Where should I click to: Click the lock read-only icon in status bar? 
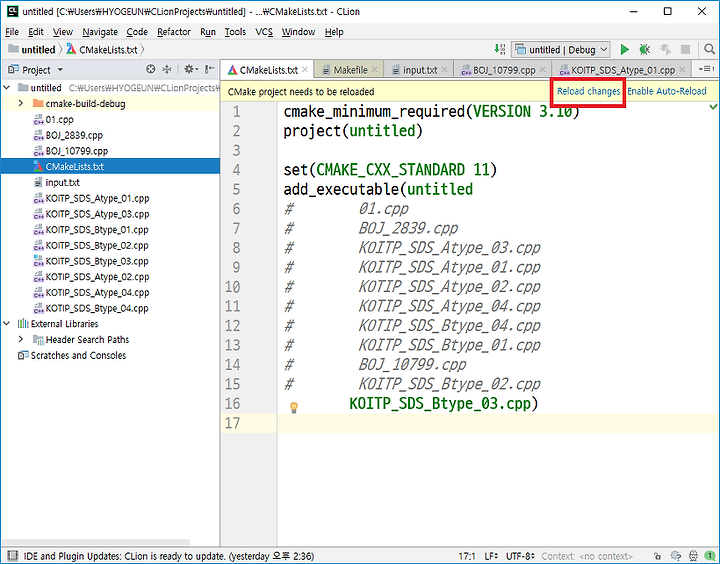(658, 556)
